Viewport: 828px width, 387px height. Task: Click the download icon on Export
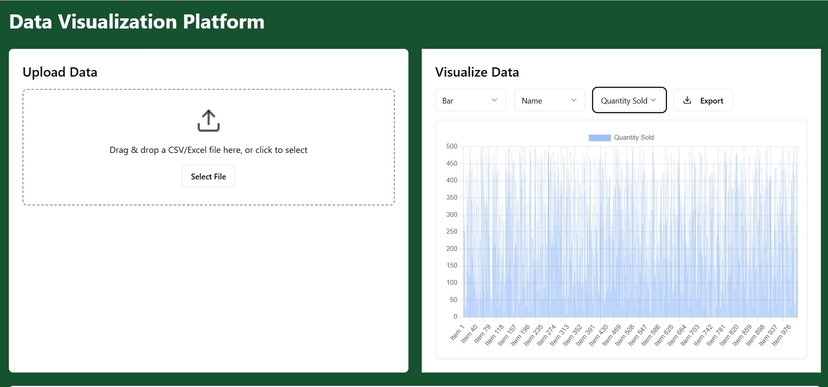[687, 100]
